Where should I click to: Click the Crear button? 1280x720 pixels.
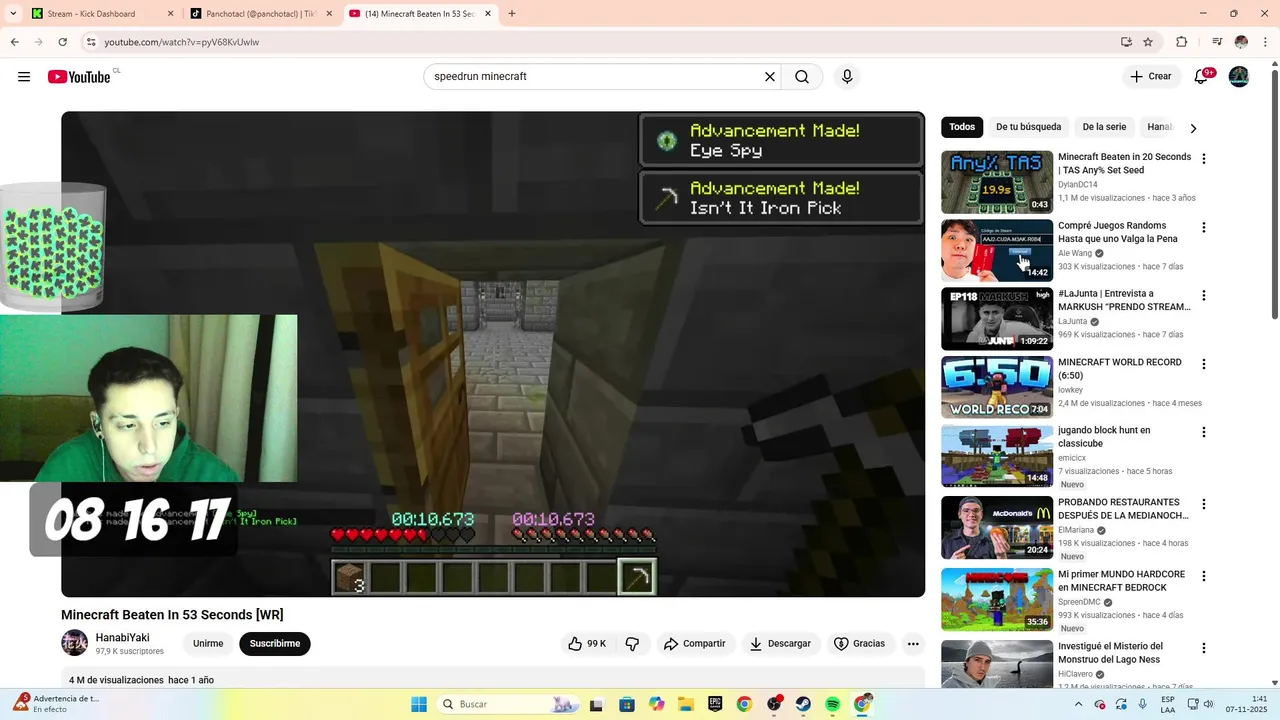click(1151, 77)
